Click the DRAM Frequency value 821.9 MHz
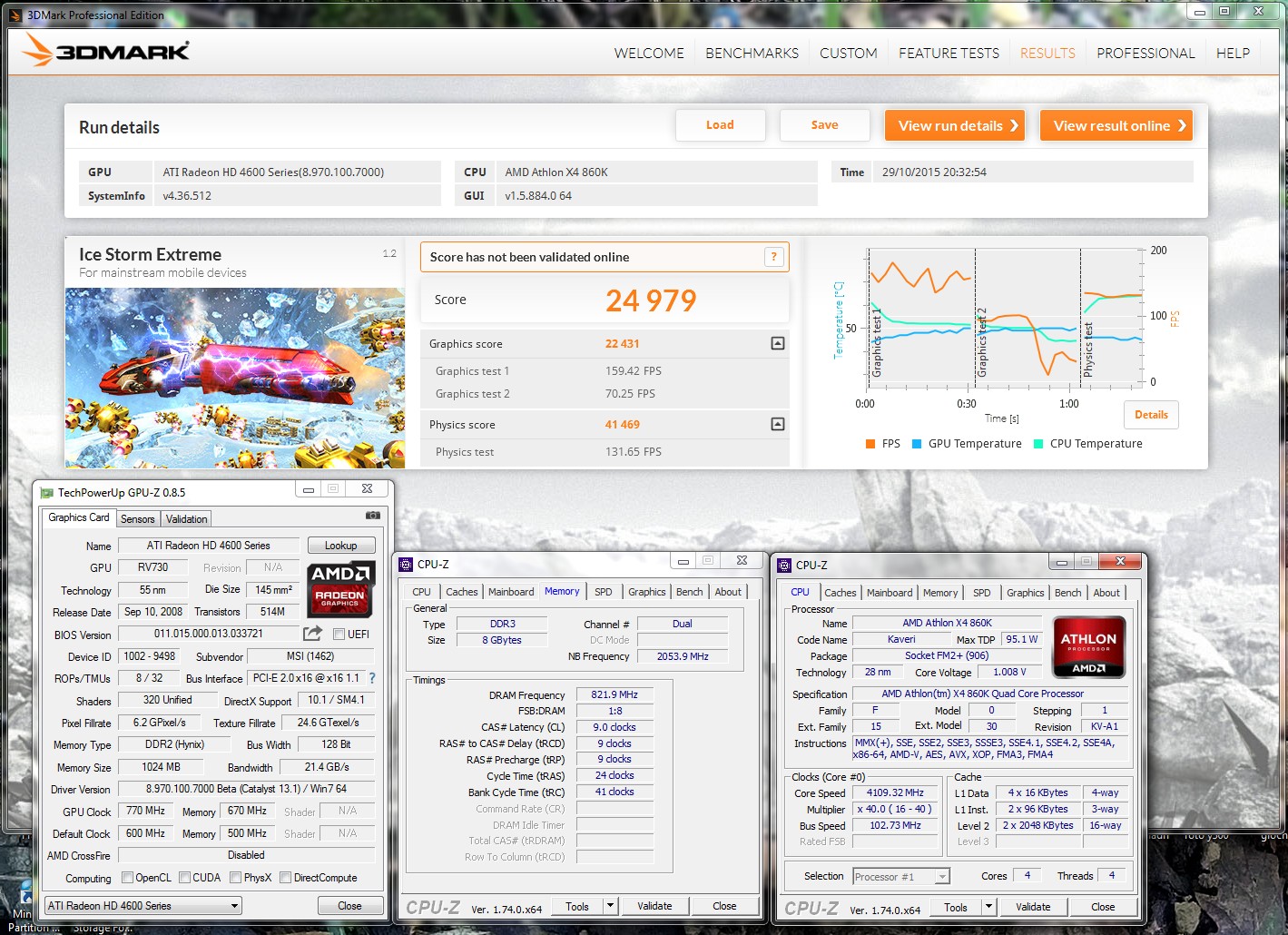This screenshot has width=1288, height=935. click(615, 694)
